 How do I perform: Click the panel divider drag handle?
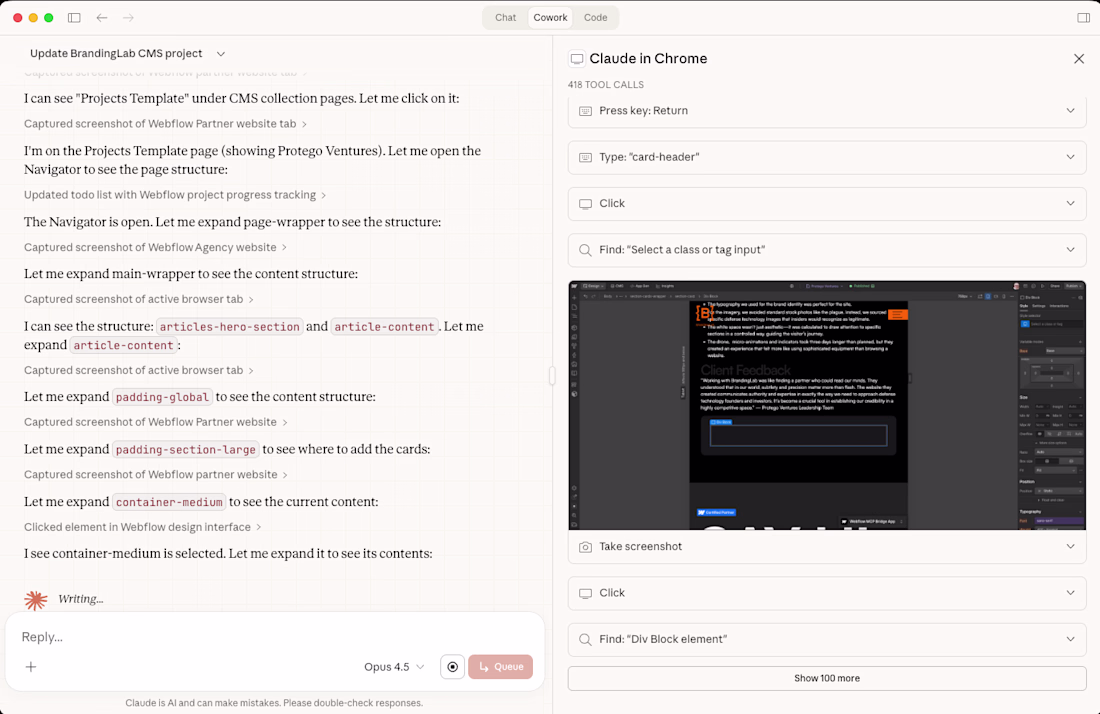pyautogui.click(x=552, y=376)
